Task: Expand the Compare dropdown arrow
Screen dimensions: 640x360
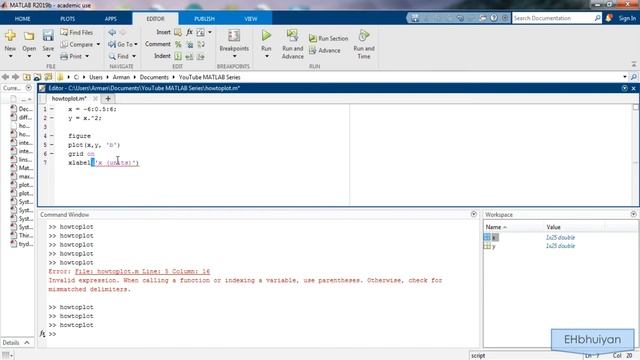Action: [x=98, y=44]
